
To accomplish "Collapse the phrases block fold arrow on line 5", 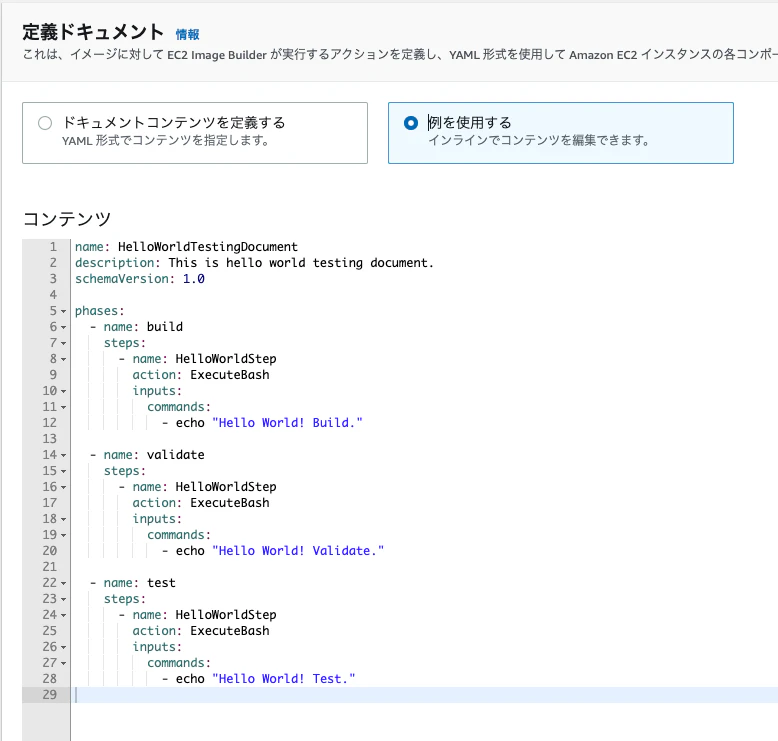I will [x=64, y=312].
